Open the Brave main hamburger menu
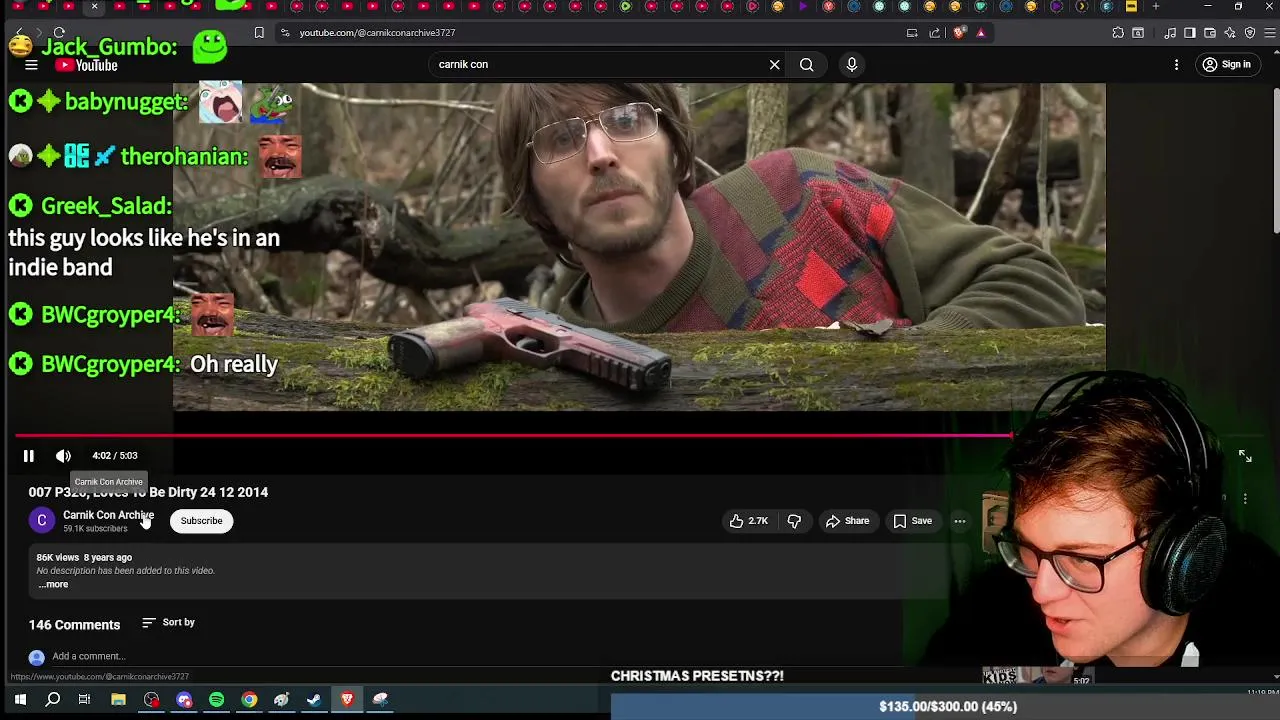The image size is (1280, 720). click(1270, 33)
